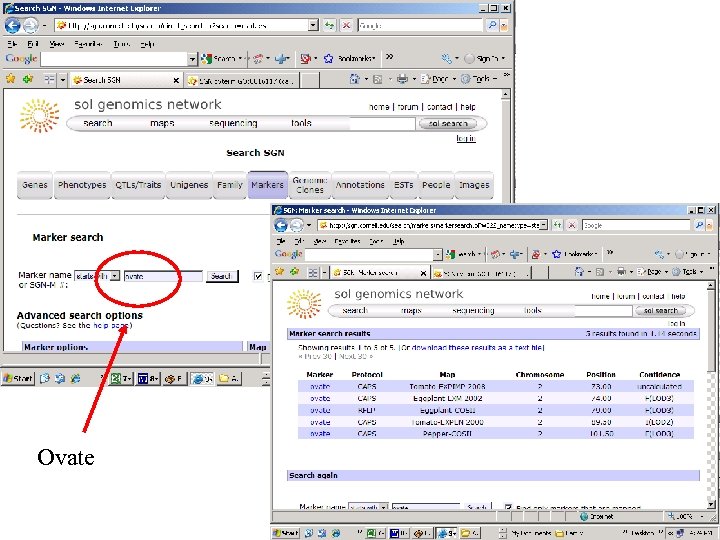Open View menu in Marker search window

pos(320,241)
